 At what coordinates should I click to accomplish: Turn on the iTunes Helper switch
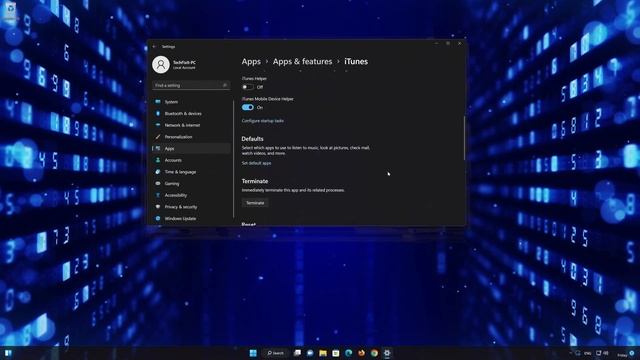[x=247, y=87]
